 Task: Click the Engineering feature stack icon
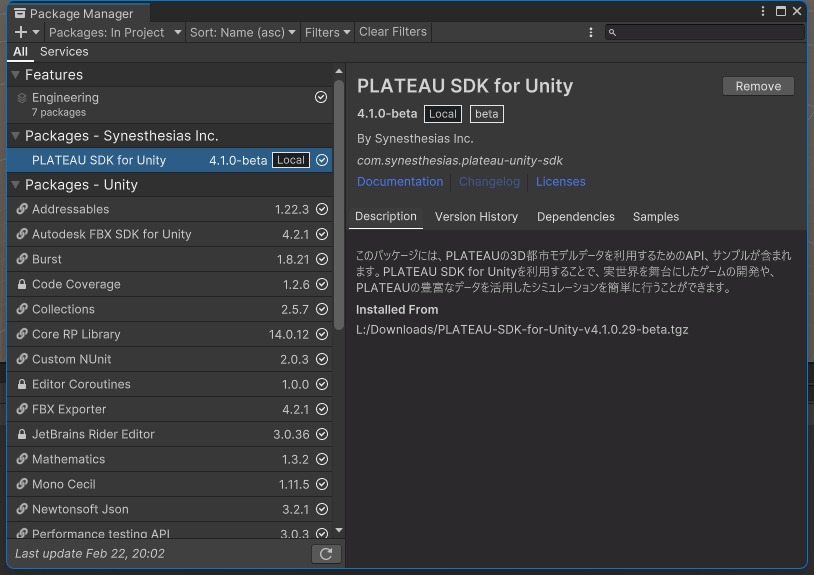pos(22,98)
